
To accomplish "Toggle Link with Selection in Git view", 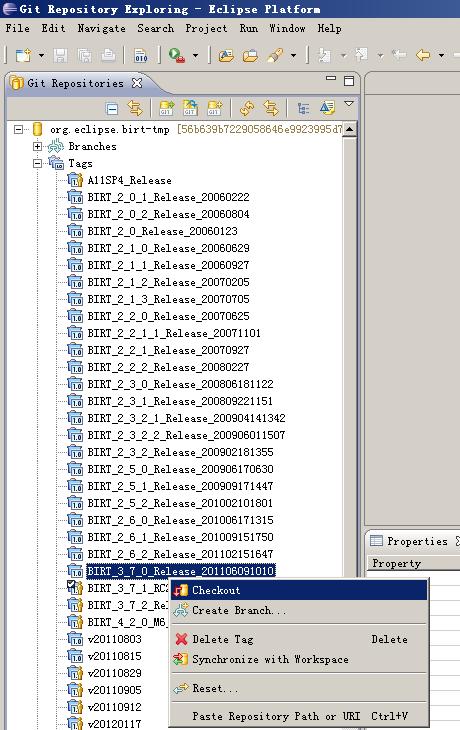I will coord(135,108).
